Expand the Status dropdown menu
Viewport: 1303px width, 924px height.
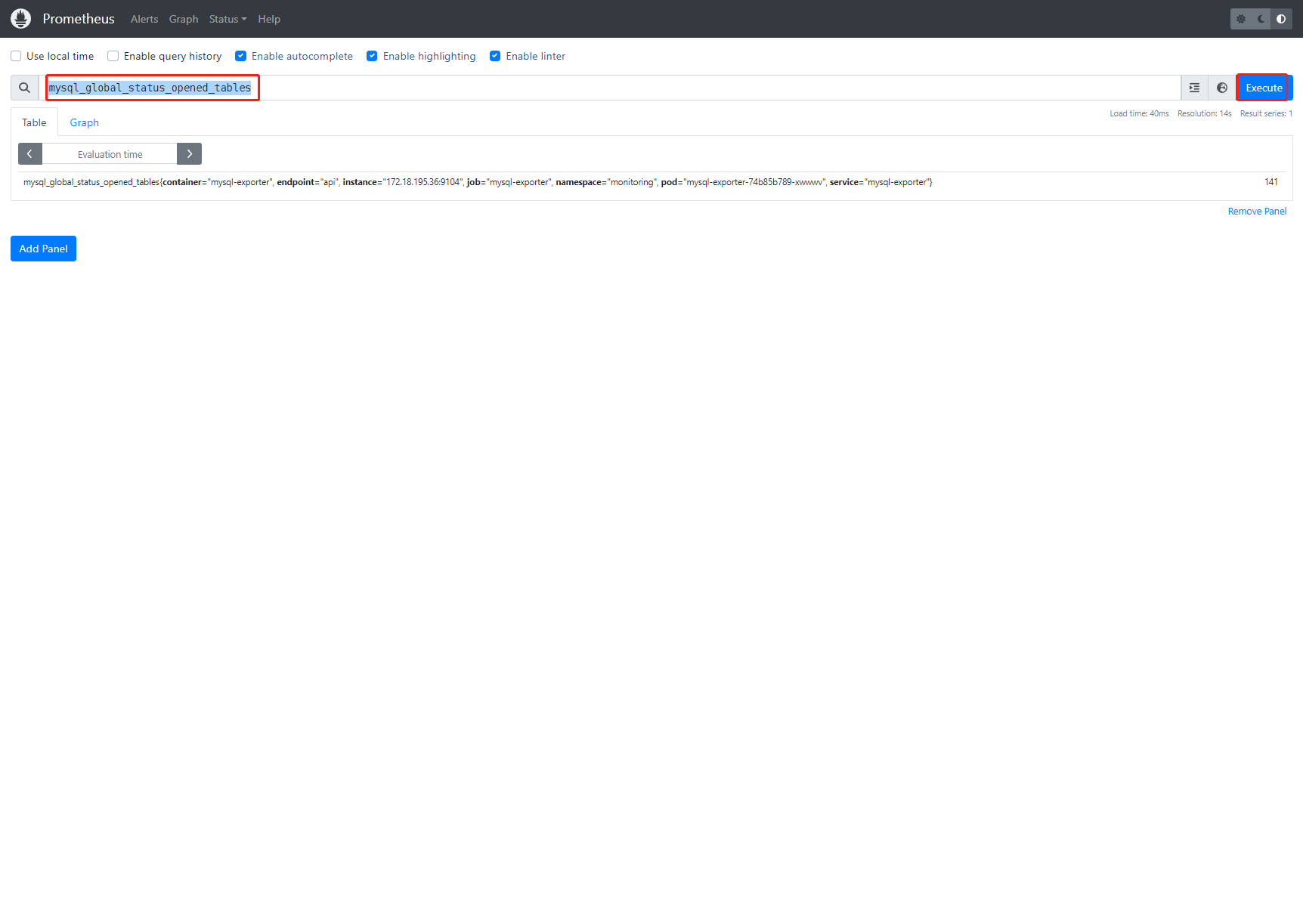tap(227, 19)
